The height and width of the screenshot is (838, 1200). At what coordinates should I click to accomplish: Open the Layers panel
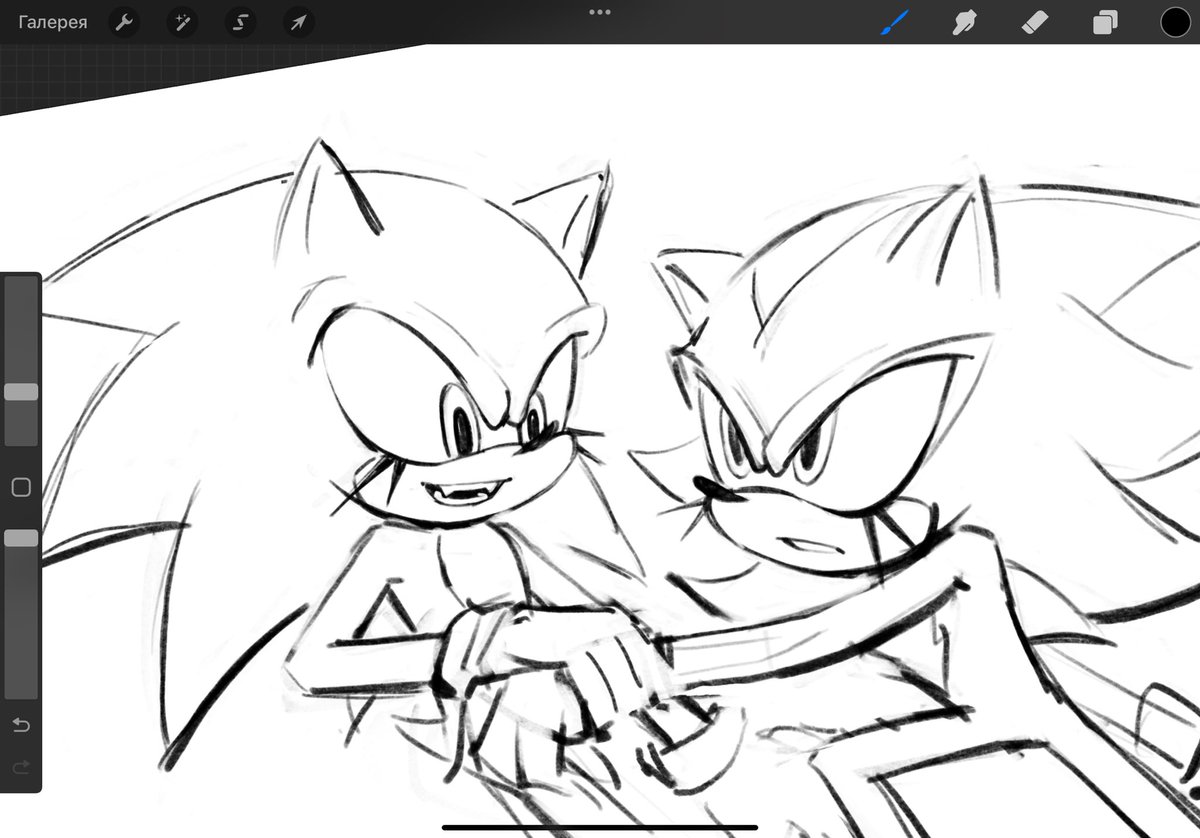pyautogui.click(x=1105, y=22)
